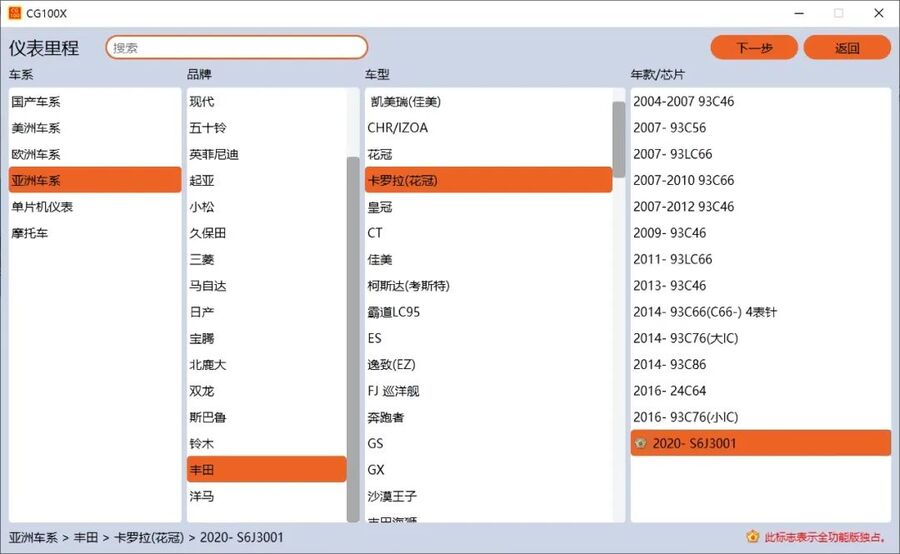The image size is (900, 554).
Task: Select model CT
Action: tap(488, 233)
